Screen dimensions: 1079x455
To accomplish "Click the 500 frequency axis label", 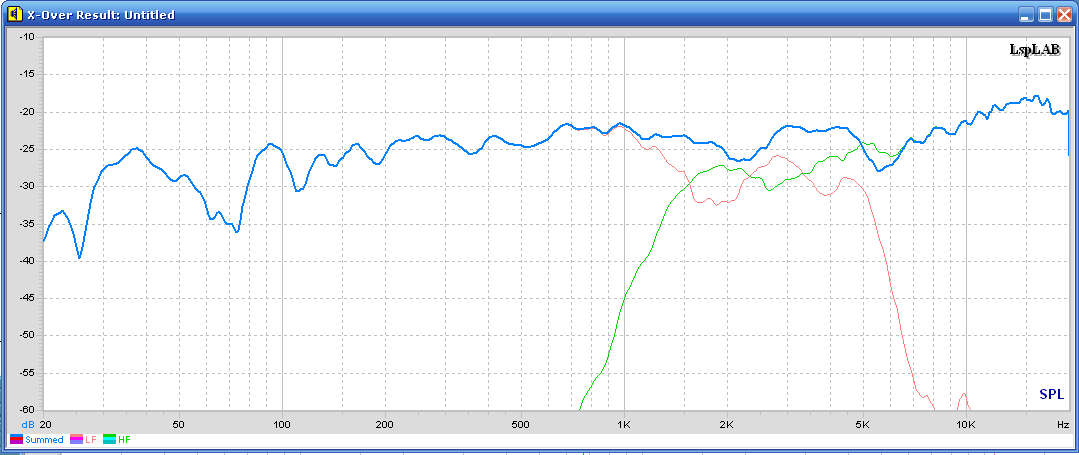I will coord(522,424).
